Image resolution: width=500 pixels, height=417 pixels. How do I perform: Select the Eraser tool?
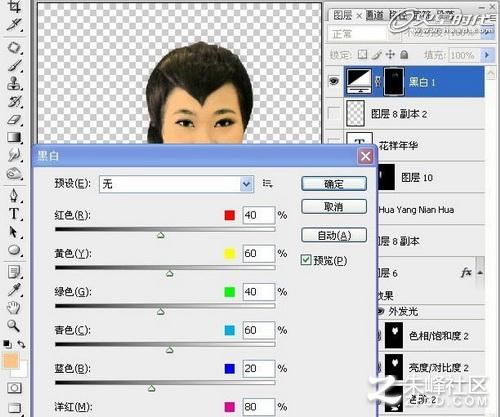click(14, 119)
